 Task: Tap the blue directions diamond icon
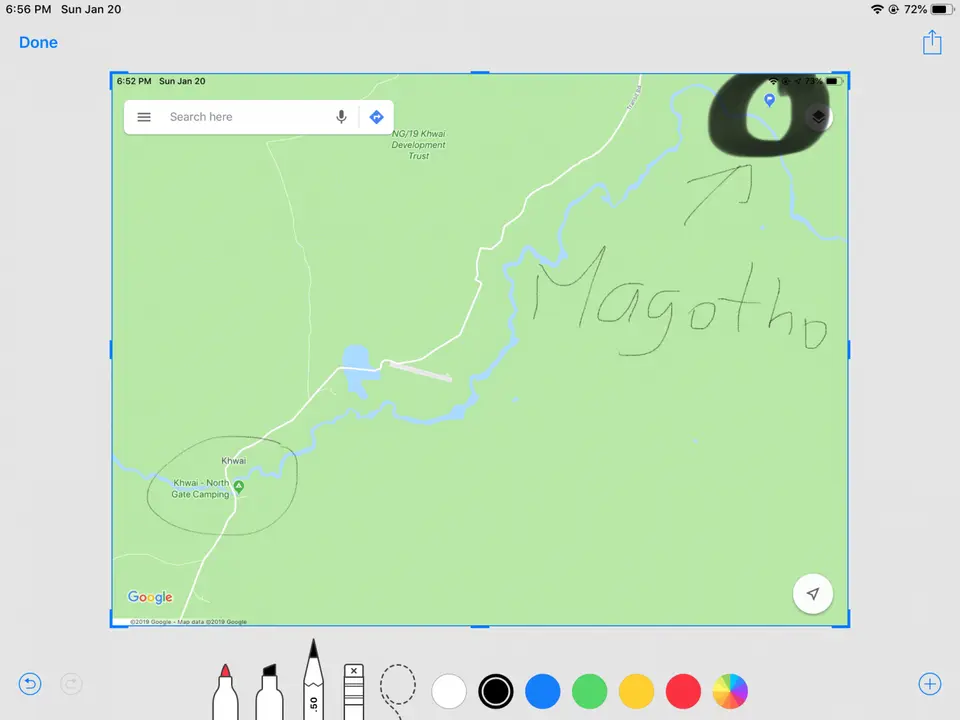click(x=377, y=117)
